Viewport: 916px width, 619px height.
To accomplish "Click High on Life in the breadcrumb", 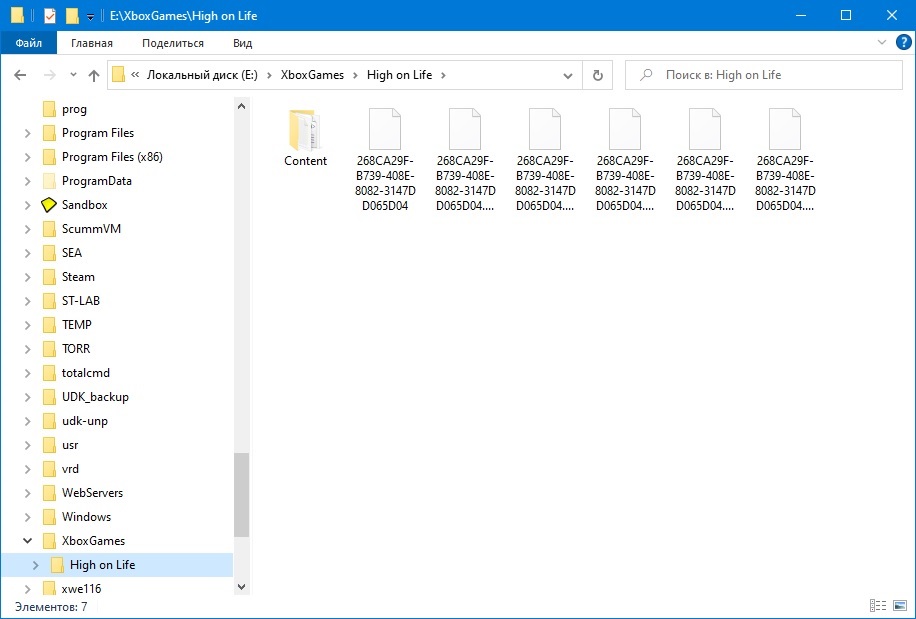I will 400,75.
